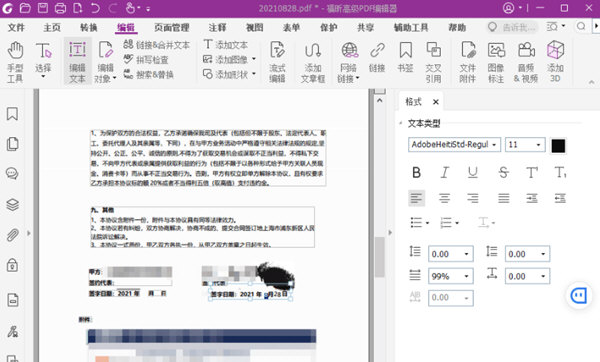Switch to Convert tab (转换)

click(89, 28)
